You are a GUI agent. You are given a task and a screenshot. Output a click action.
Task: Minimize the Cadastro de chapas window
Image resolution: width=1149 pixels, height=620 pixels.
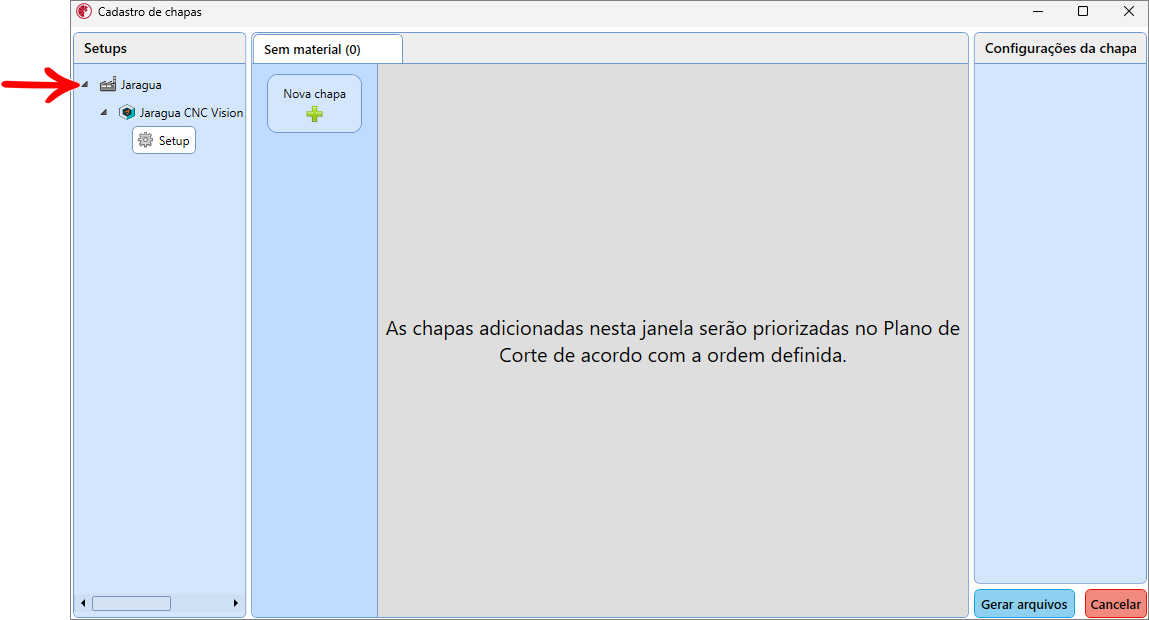(1037, 12)
